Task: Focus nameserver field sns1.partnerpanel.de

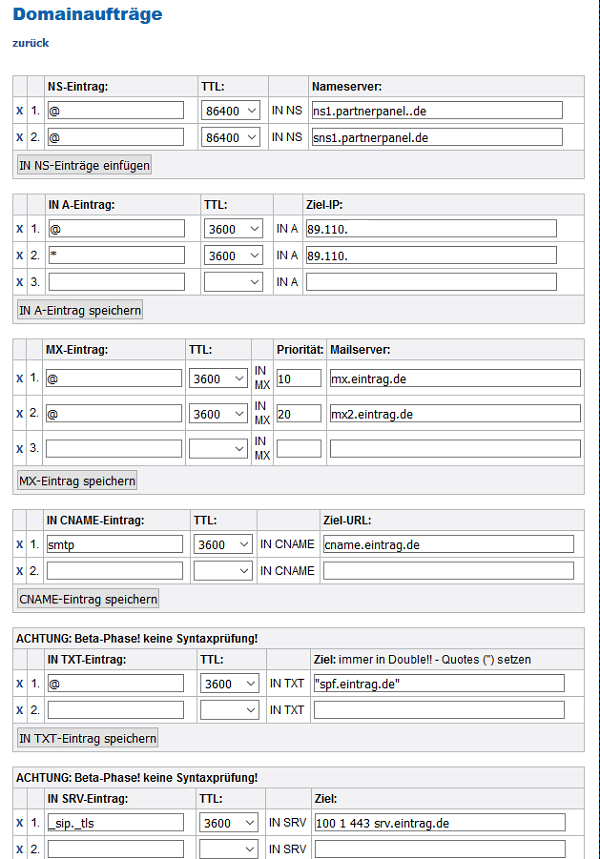Action: (437, 137)
